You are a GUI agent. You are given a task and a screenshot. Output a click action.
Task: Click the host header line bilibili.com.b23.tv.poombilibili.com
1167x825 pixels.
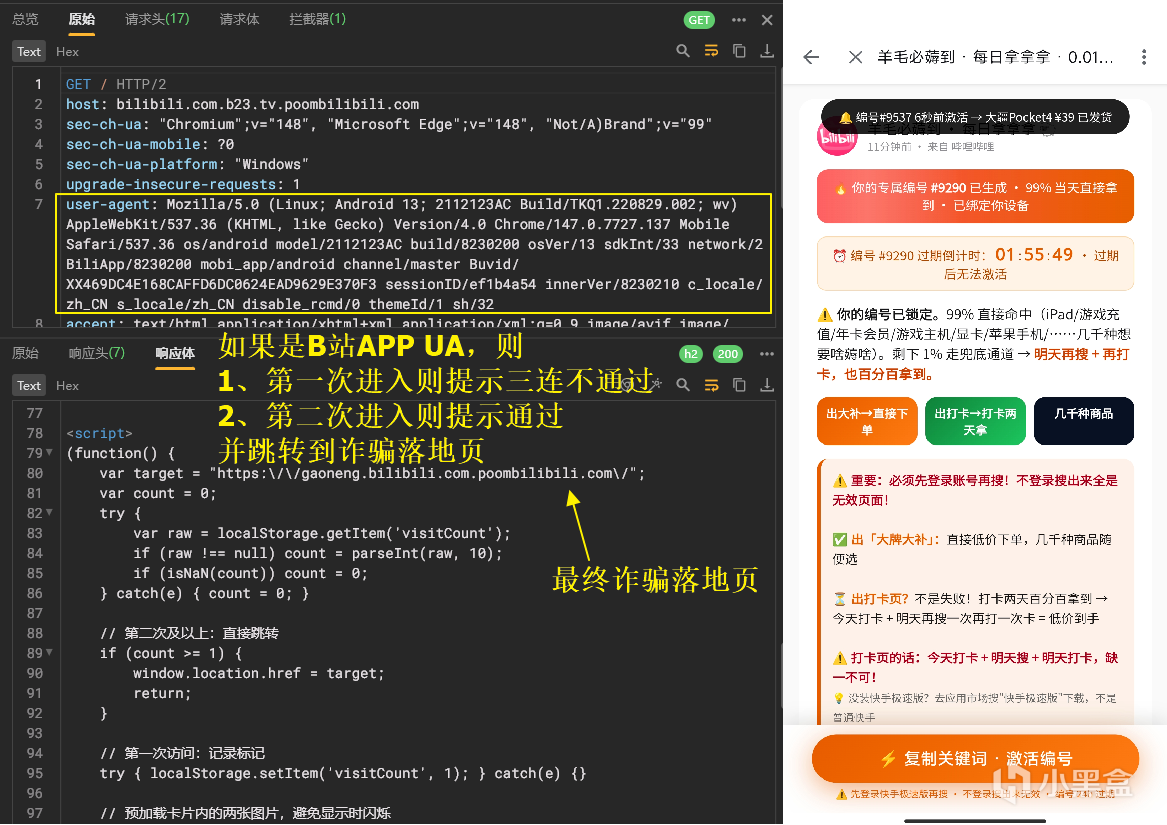[x=243, y=104]
